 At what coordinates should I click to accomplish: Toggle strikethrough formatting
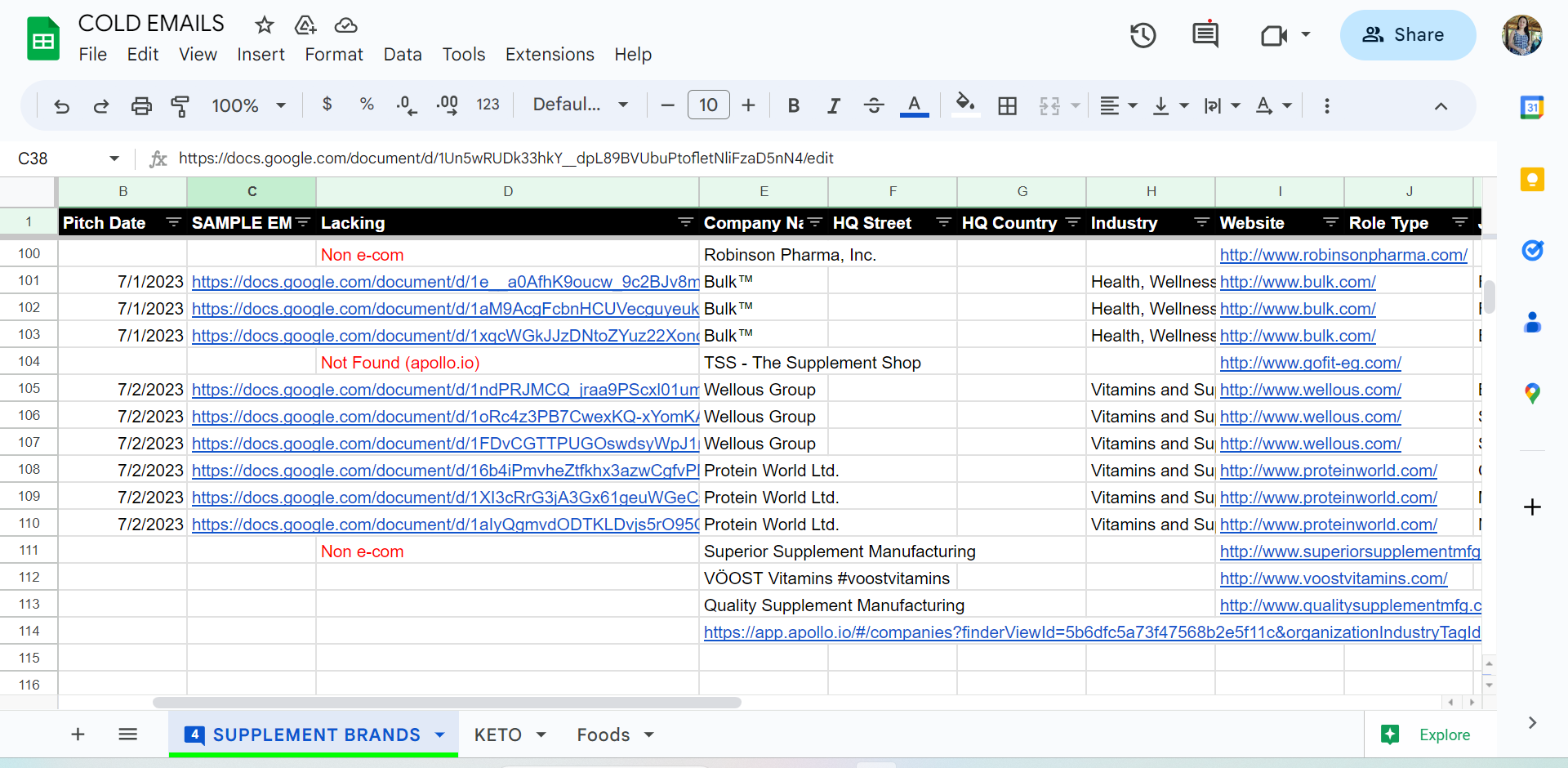[x=874, y=105]
